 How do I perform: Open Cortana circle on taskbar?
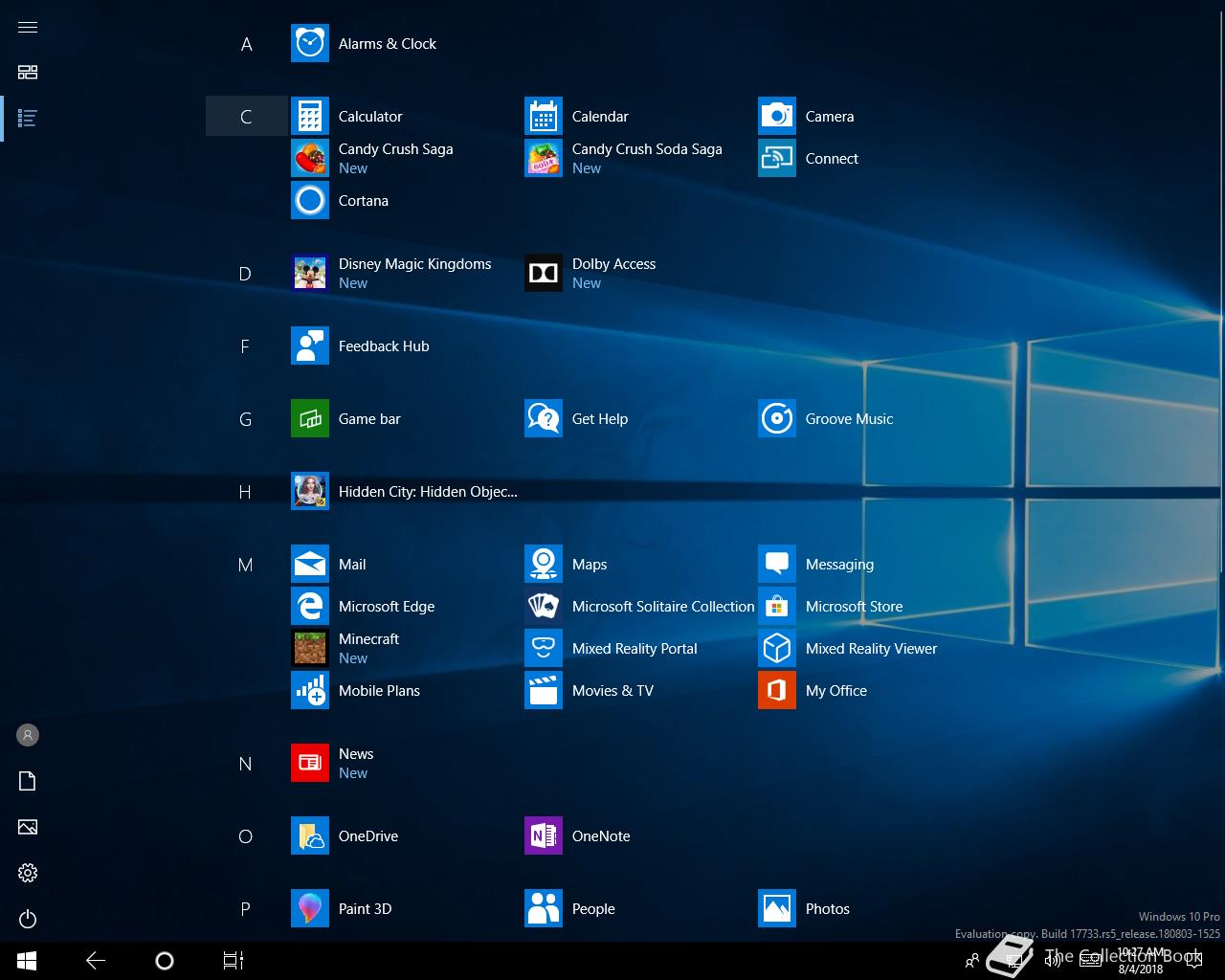tap(165, 961)
